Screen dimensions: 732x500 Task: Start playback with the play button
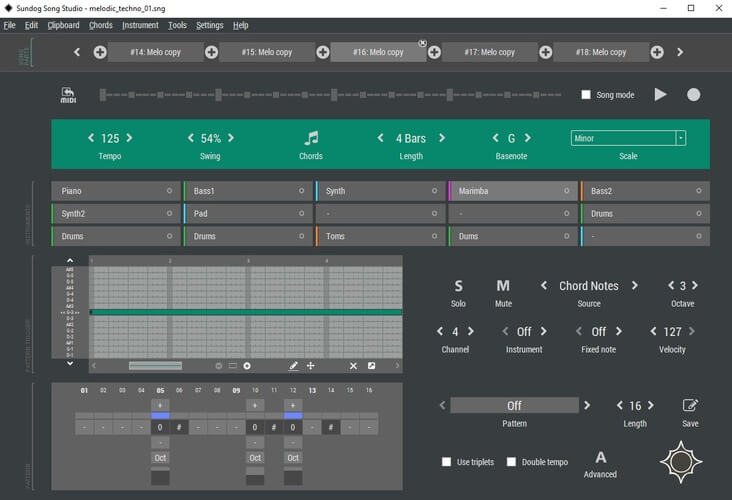(x=660, y=95)
